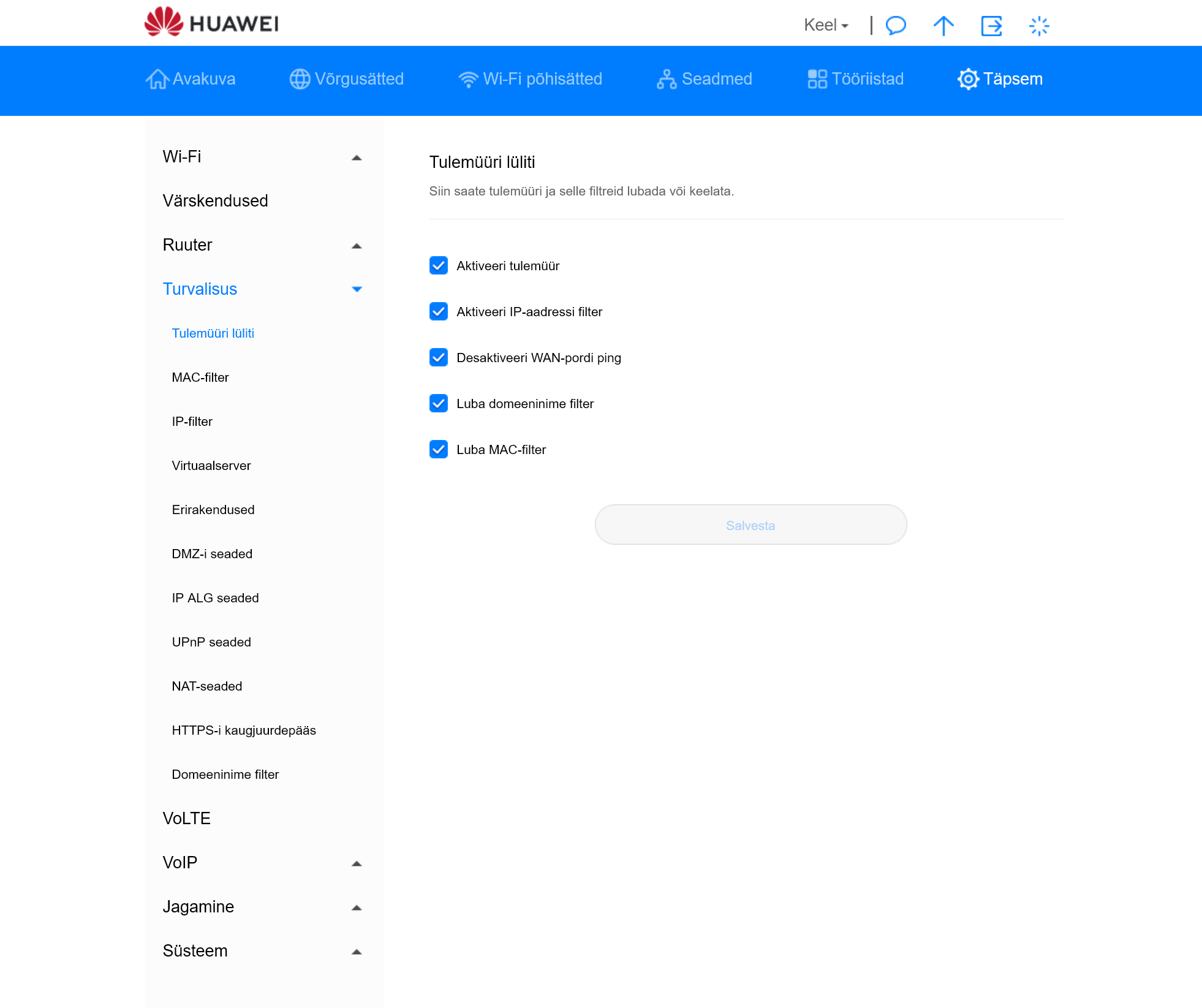Image resolution: width=1202 pixels, height=1008 pixels.
Task: Click the Turvalisus sidebar heading
Action: (x=200, y=289)
